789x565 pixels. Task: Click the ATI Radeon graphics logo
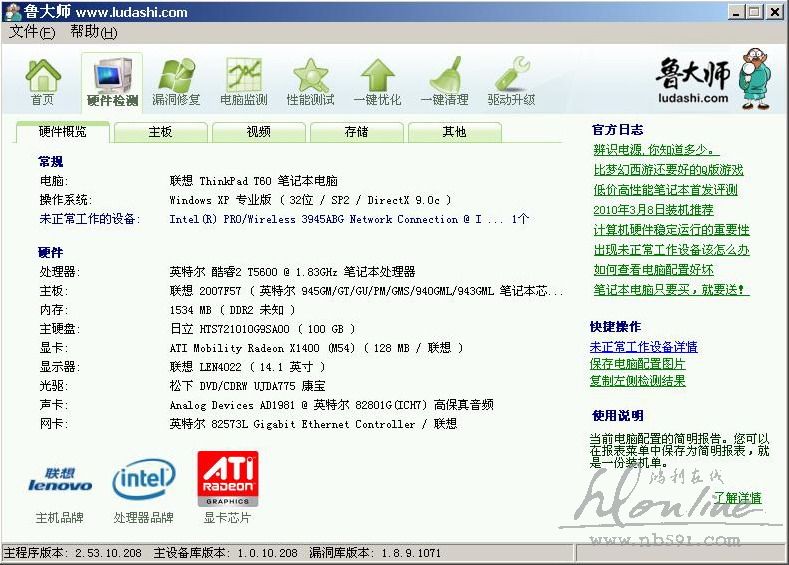227,478
